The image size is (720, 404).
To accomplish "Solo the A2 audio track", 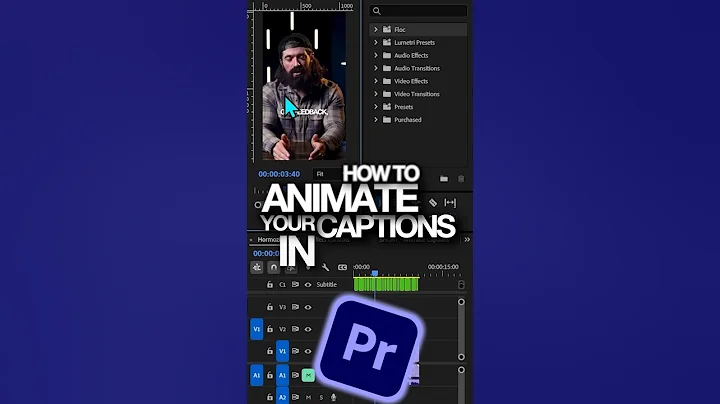I will (x=321, y=397).
